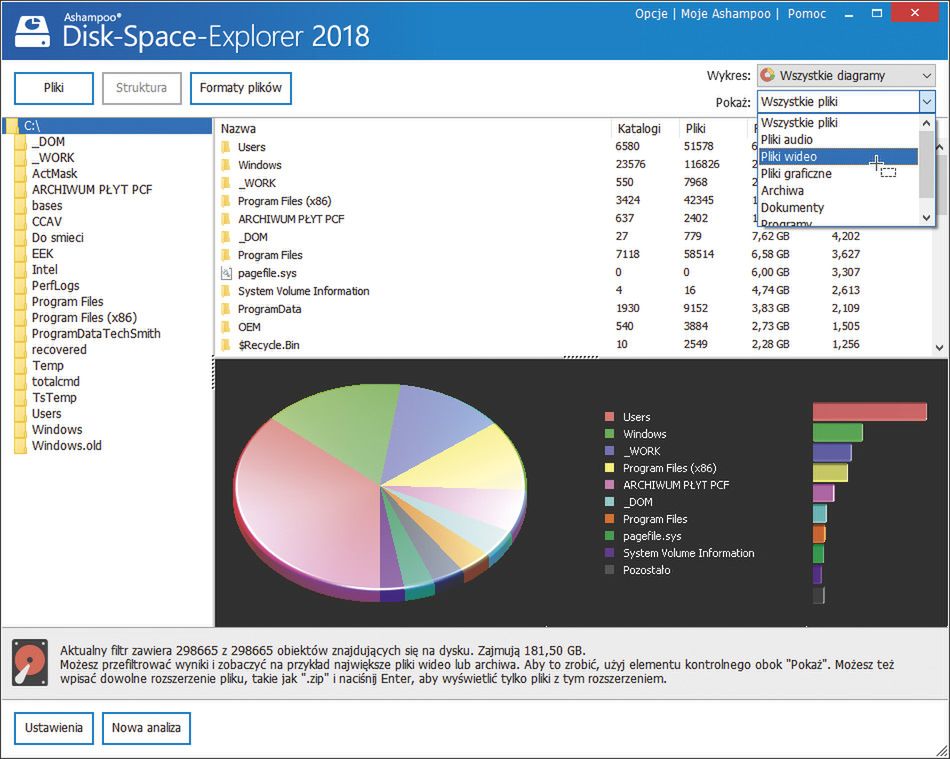Screen dimensions: 950x759
Task: Click the Windows folder icon in file list
Action: (x=225, y=165)
